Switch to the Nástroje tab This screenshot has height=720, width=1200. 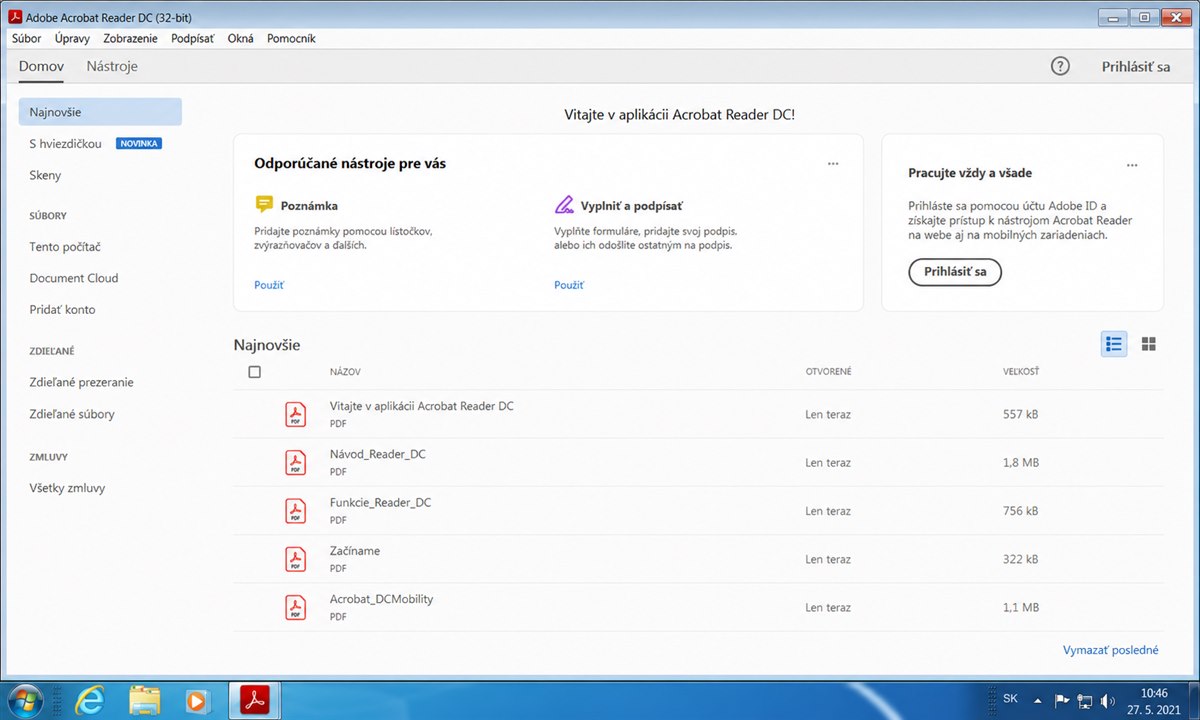(112, 66)
